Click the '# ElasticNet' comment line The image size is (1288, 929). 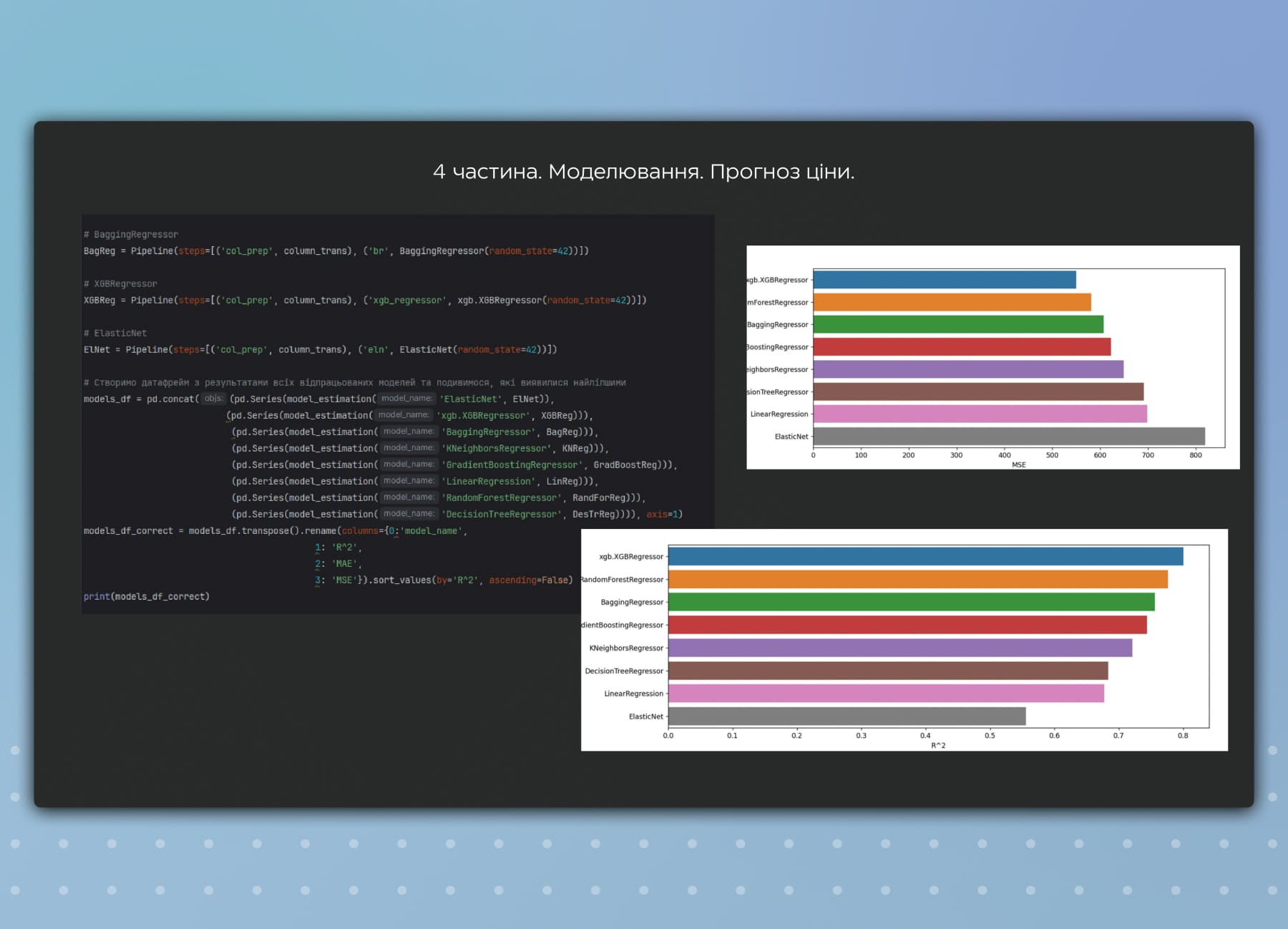click(x=115, y=334)
